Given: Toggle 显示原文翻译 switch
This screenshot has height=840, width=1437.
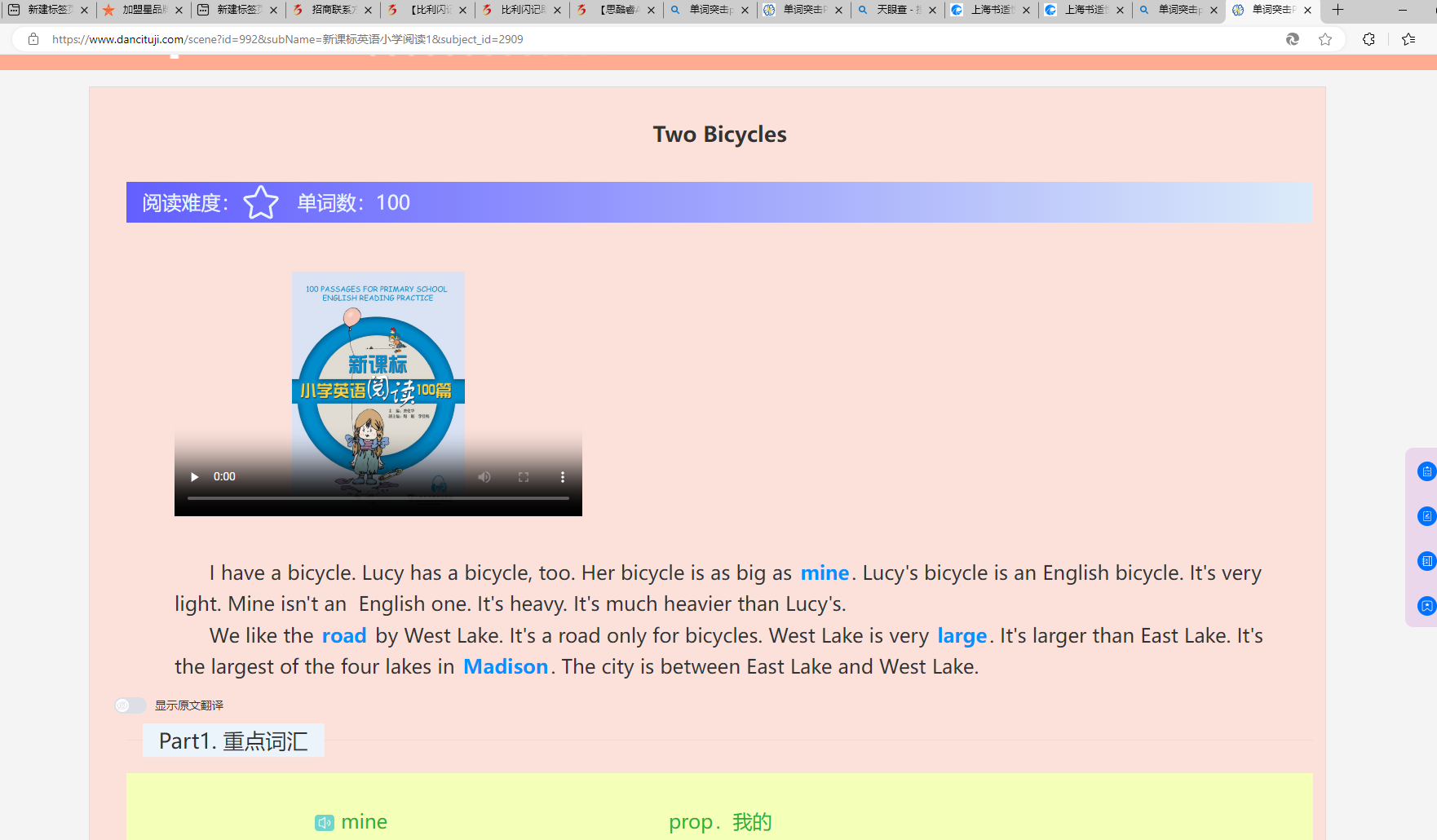Looking at the screenshot, I should [130, 705].
